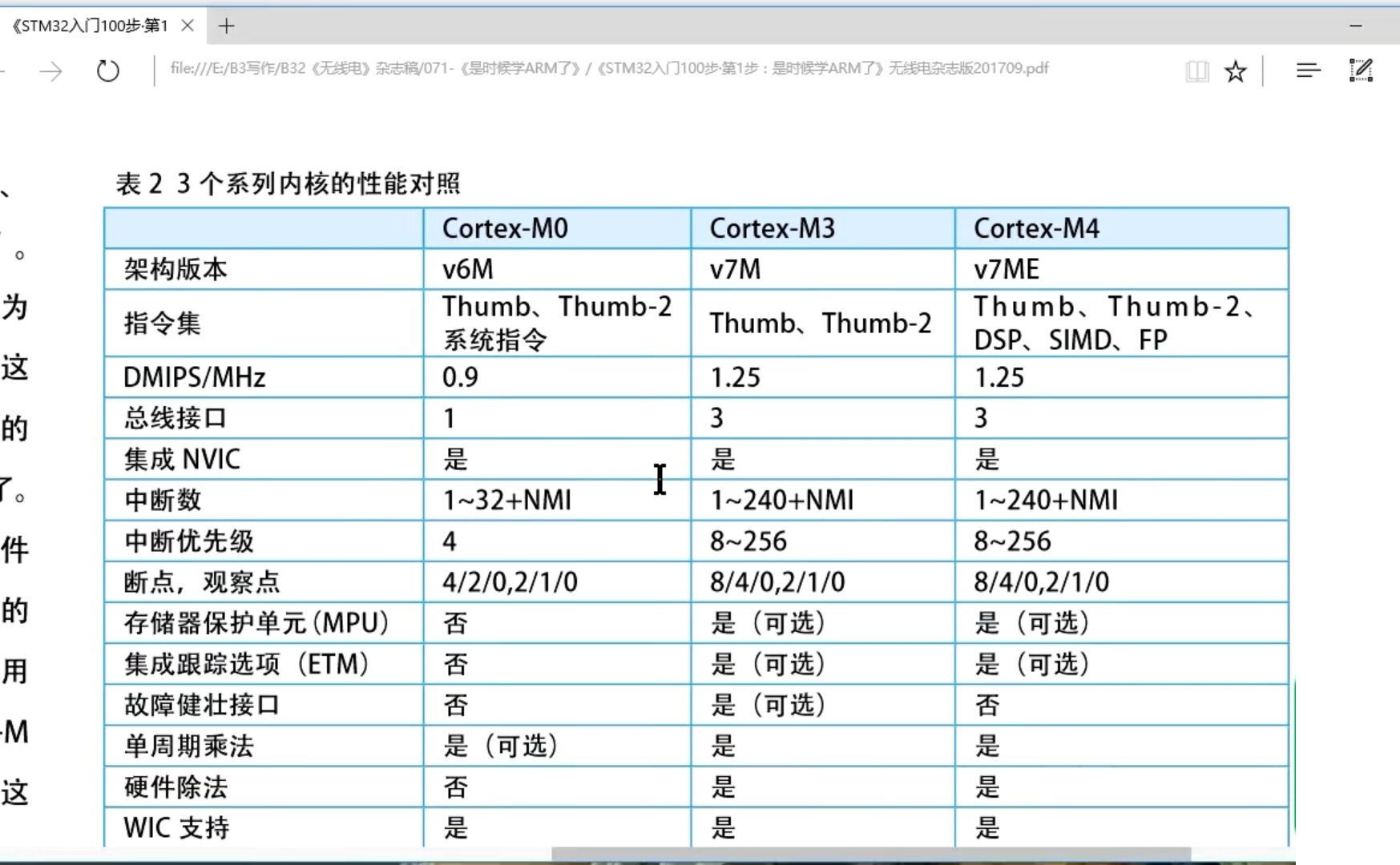Focus the file address bar

click(x=609, y=69)
